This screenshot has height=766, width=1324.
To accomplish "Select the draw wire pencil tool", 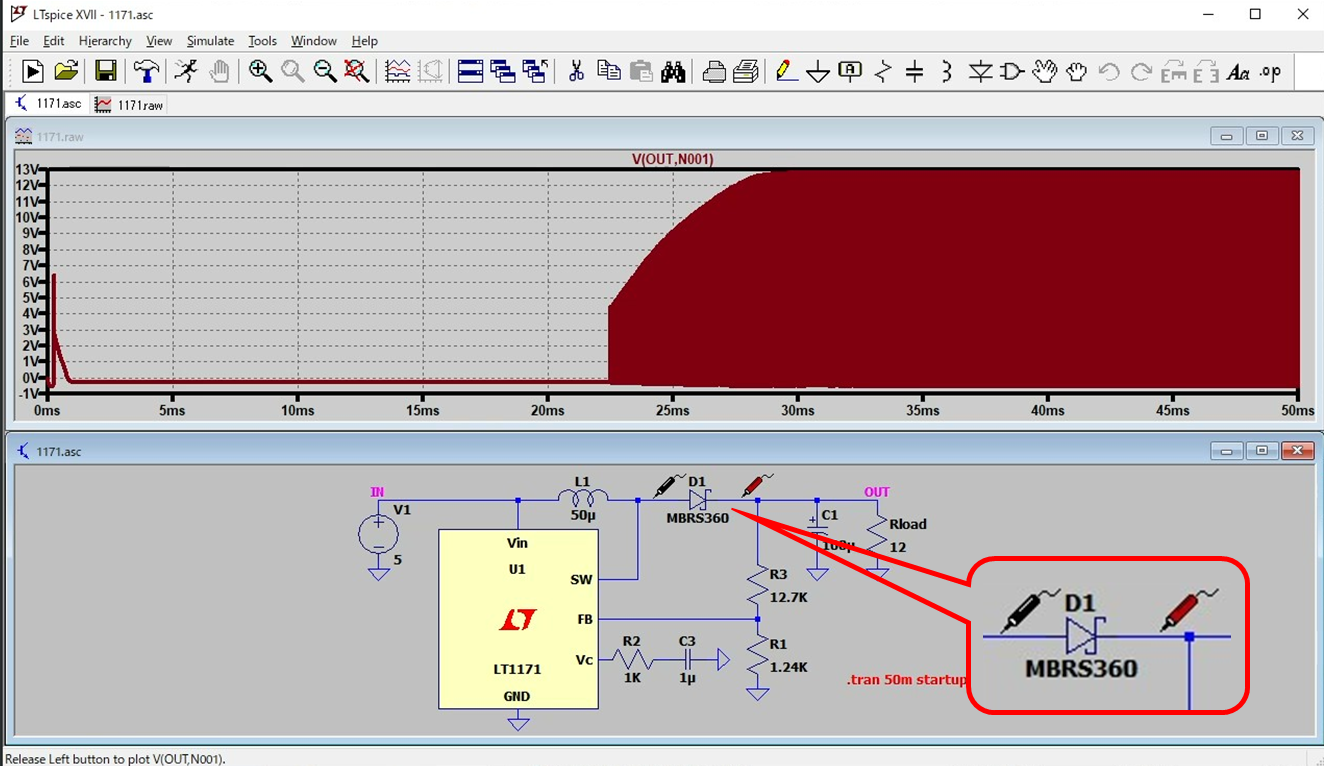I will pyautogui.click(x=786, y=71).
